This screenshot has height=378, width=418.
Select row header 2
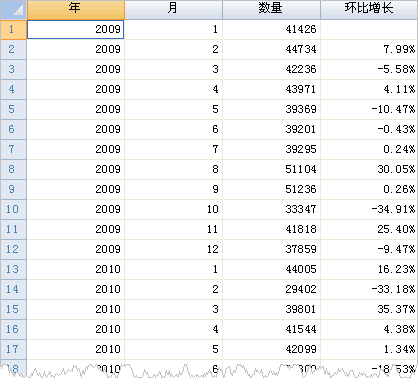[13, 50]
